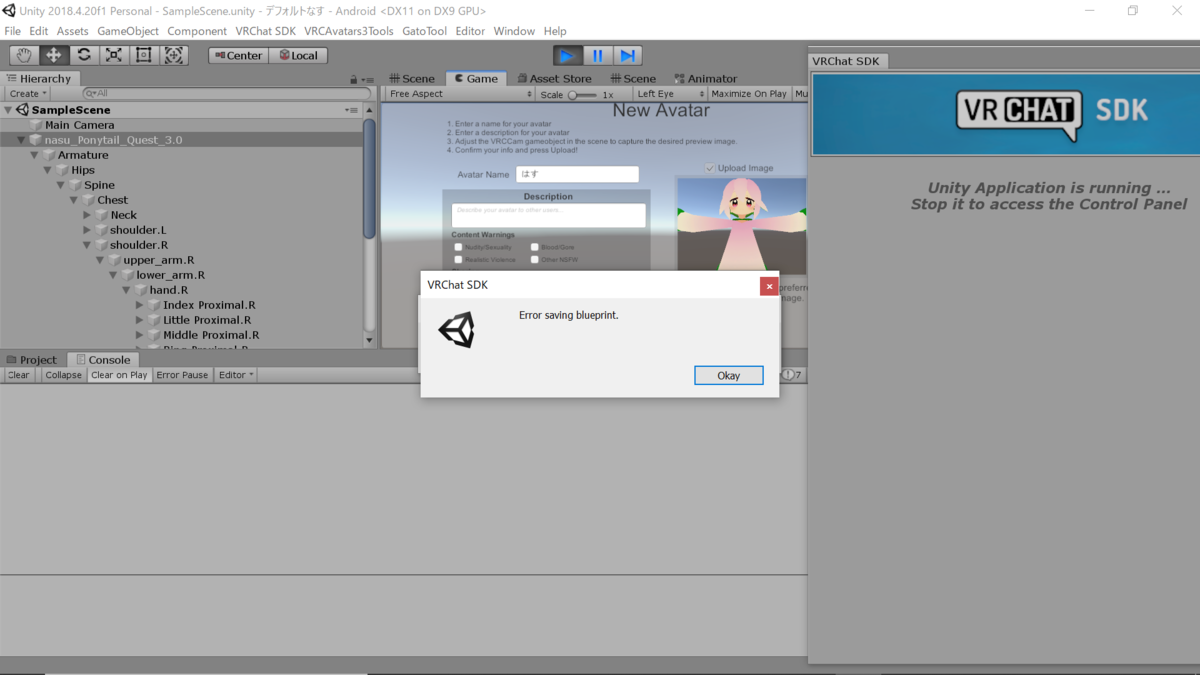Viewport: 1200px width, 675px height.
Task: Collapse the nasu_Ponytail_Quest_3.0 object
Action: coord(22,140)
